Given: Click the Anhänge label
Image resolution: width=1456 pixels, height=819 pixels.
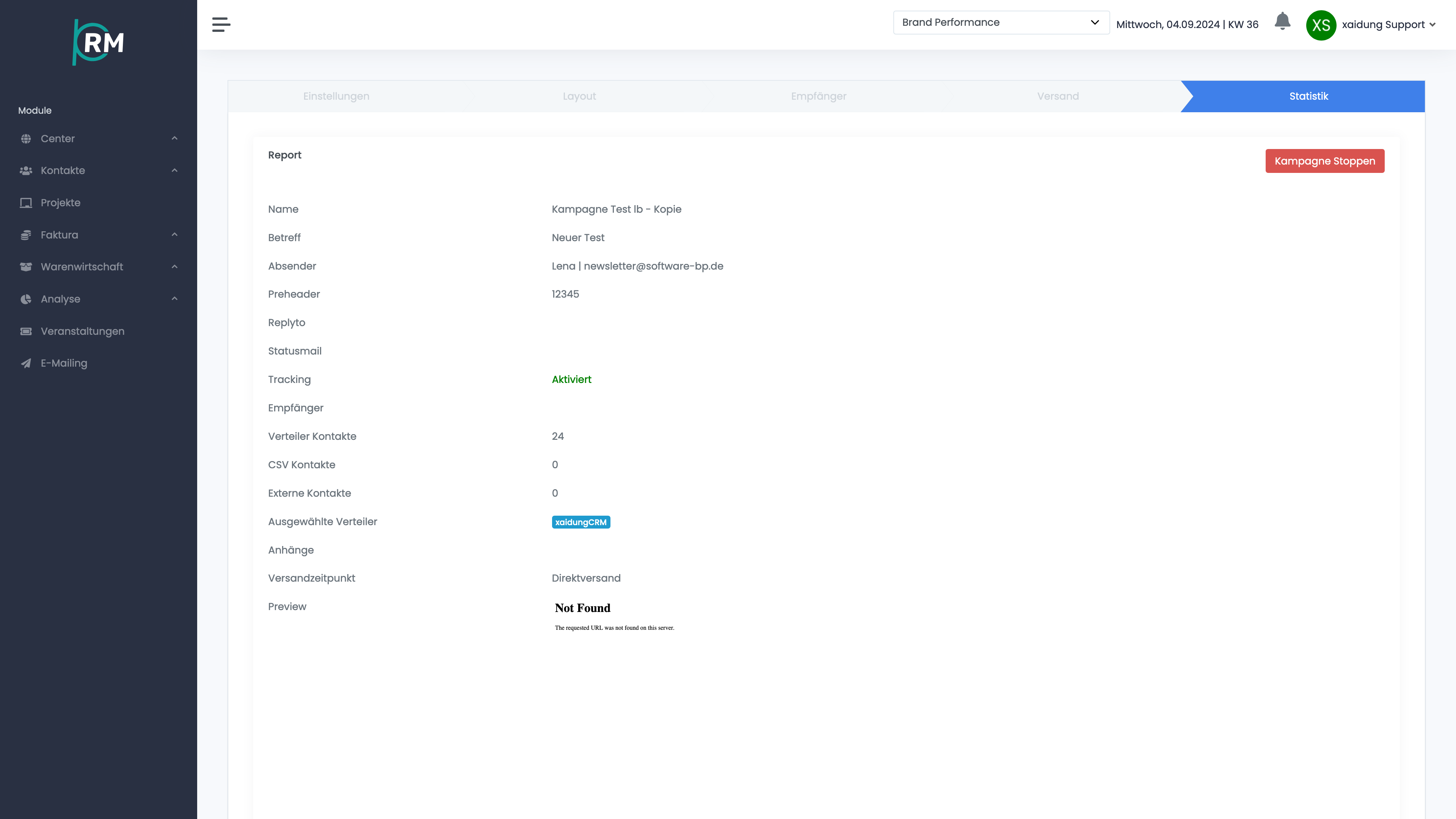Looking at the screenshot, I should [x=290, y=551].
